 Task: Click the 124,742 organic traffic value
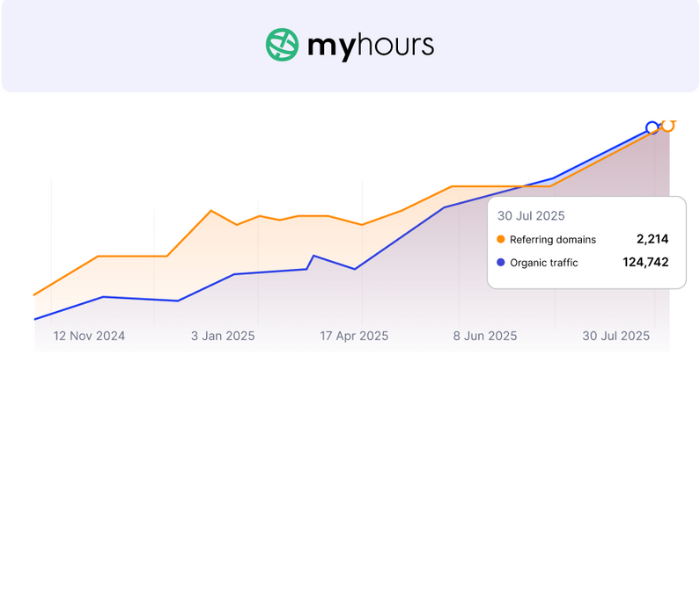[645, 263]
